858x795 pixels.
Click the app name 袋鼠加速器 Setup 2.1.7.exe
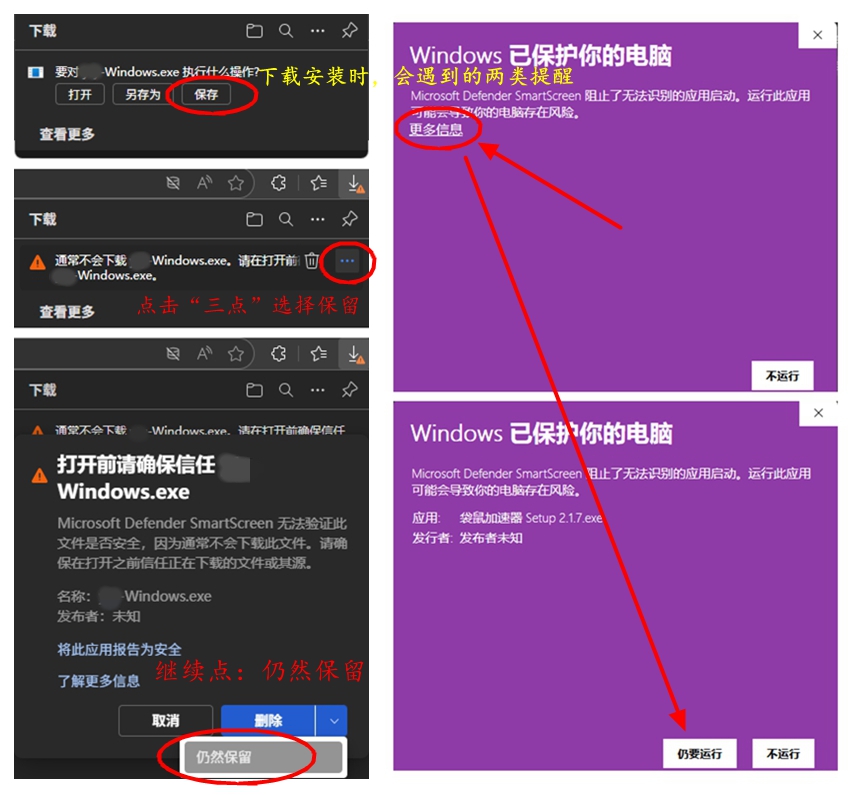coord(530,518)
